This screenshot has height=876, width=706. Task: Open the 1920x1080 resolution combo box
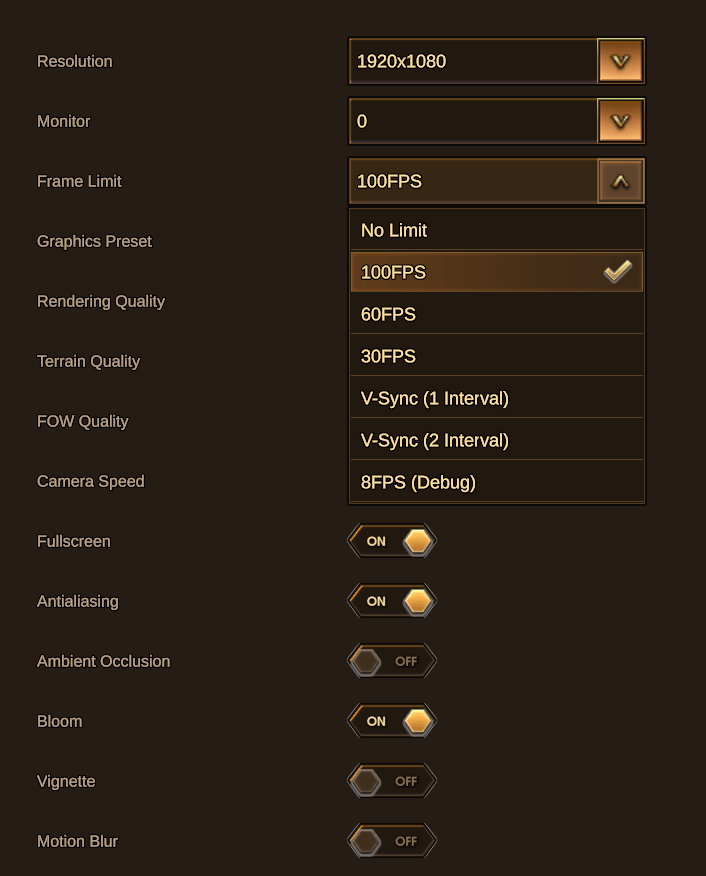point(474,62)
